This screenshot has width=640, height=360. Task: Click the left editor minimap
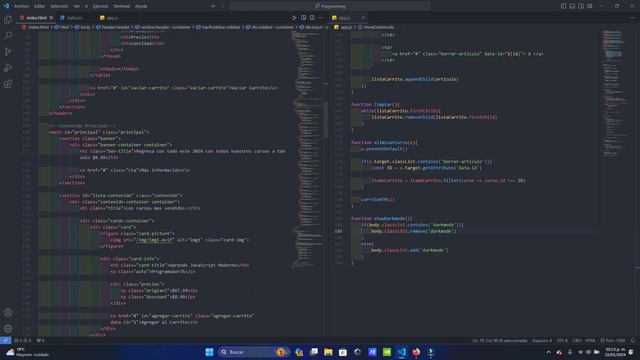point(307,149)
